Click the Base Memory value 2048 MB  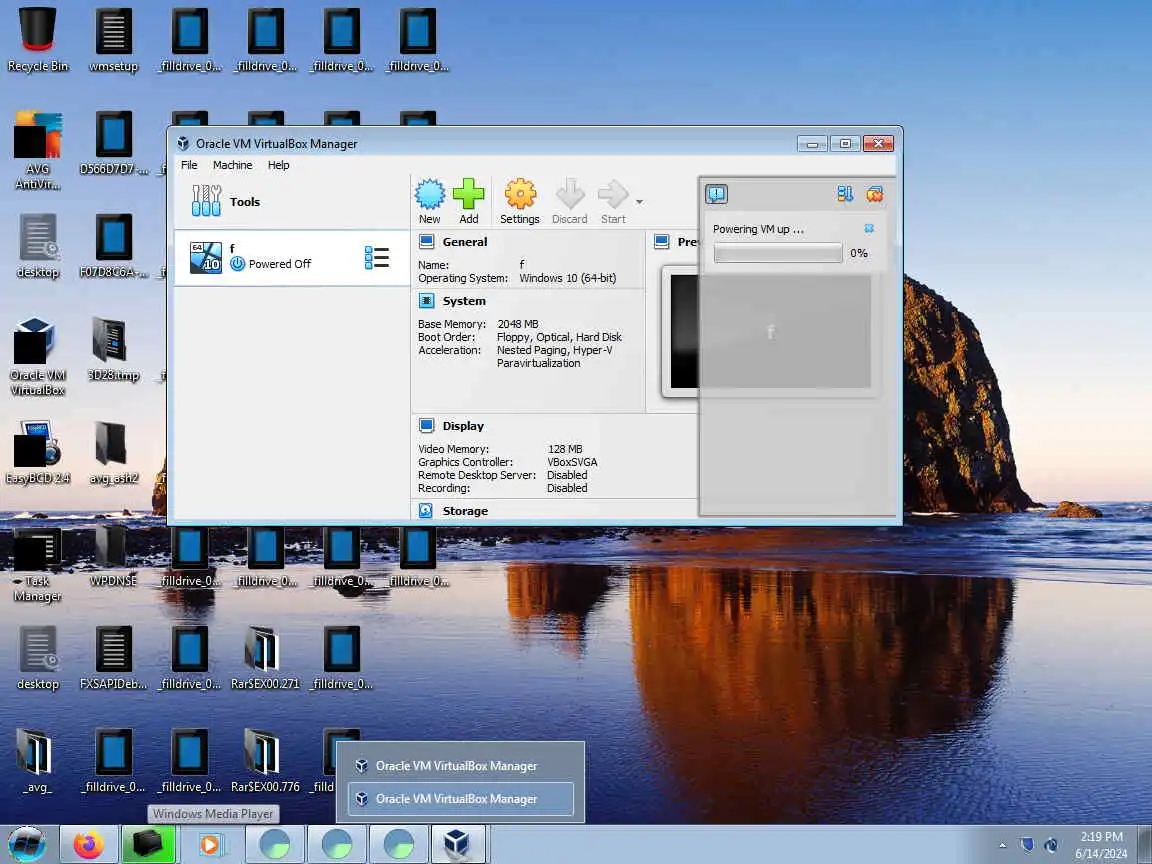518,324
